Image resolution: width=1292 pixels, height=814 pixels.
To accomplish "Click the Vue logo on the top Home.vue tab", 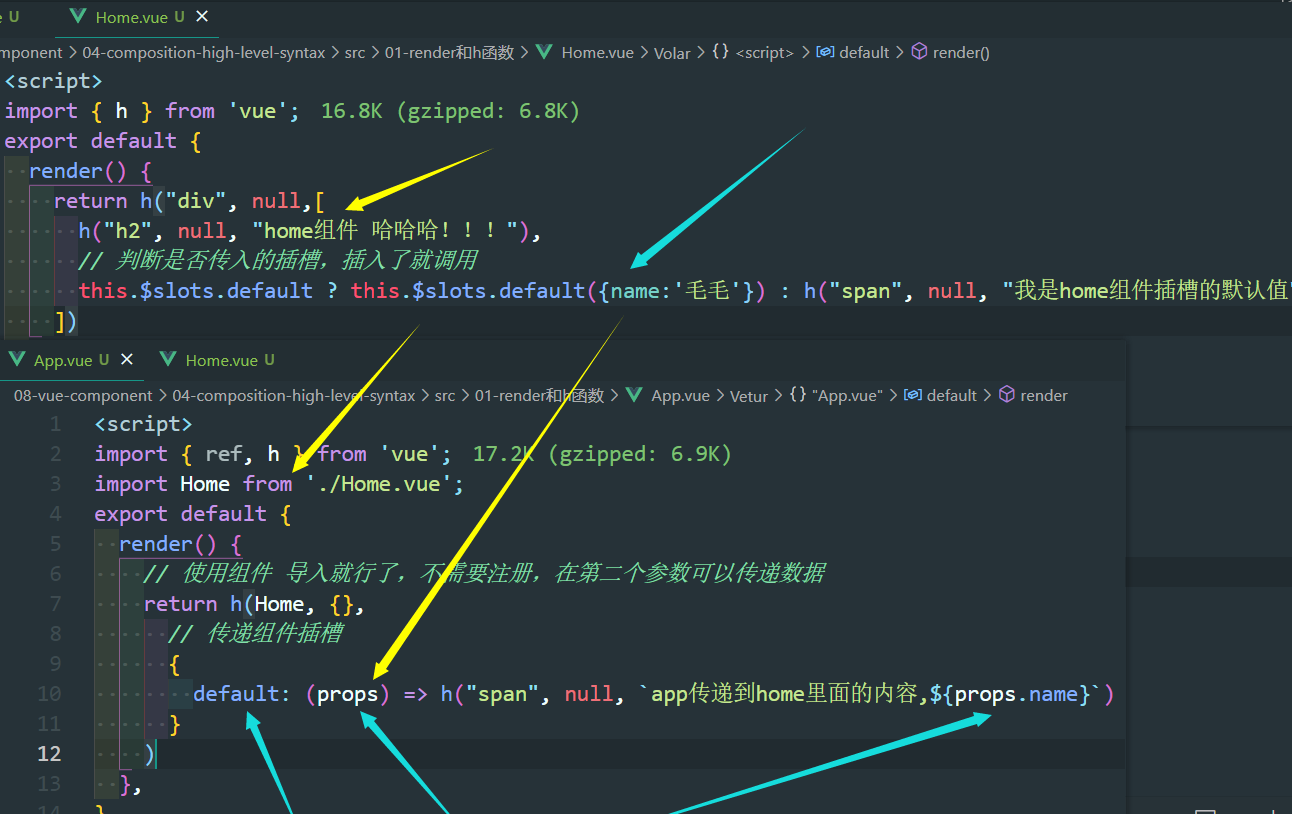I will (x=76, y=16).
